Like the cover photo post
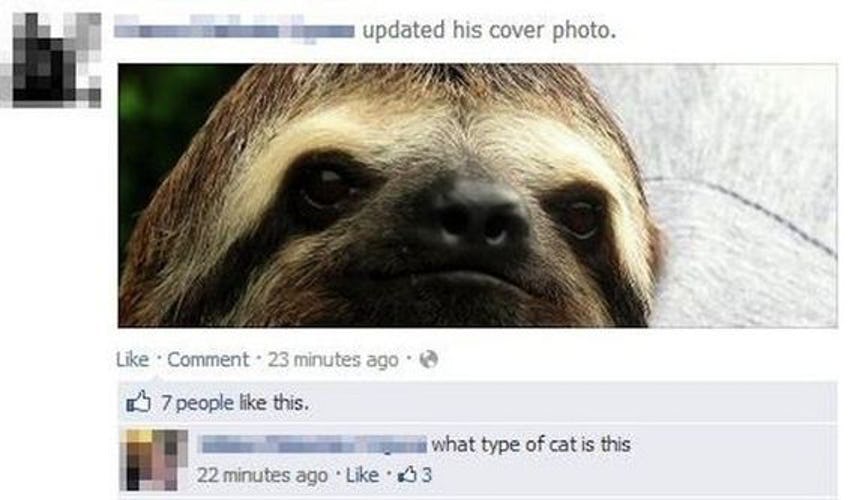Viewport: 855px width, 500px height. coord(133,360)
